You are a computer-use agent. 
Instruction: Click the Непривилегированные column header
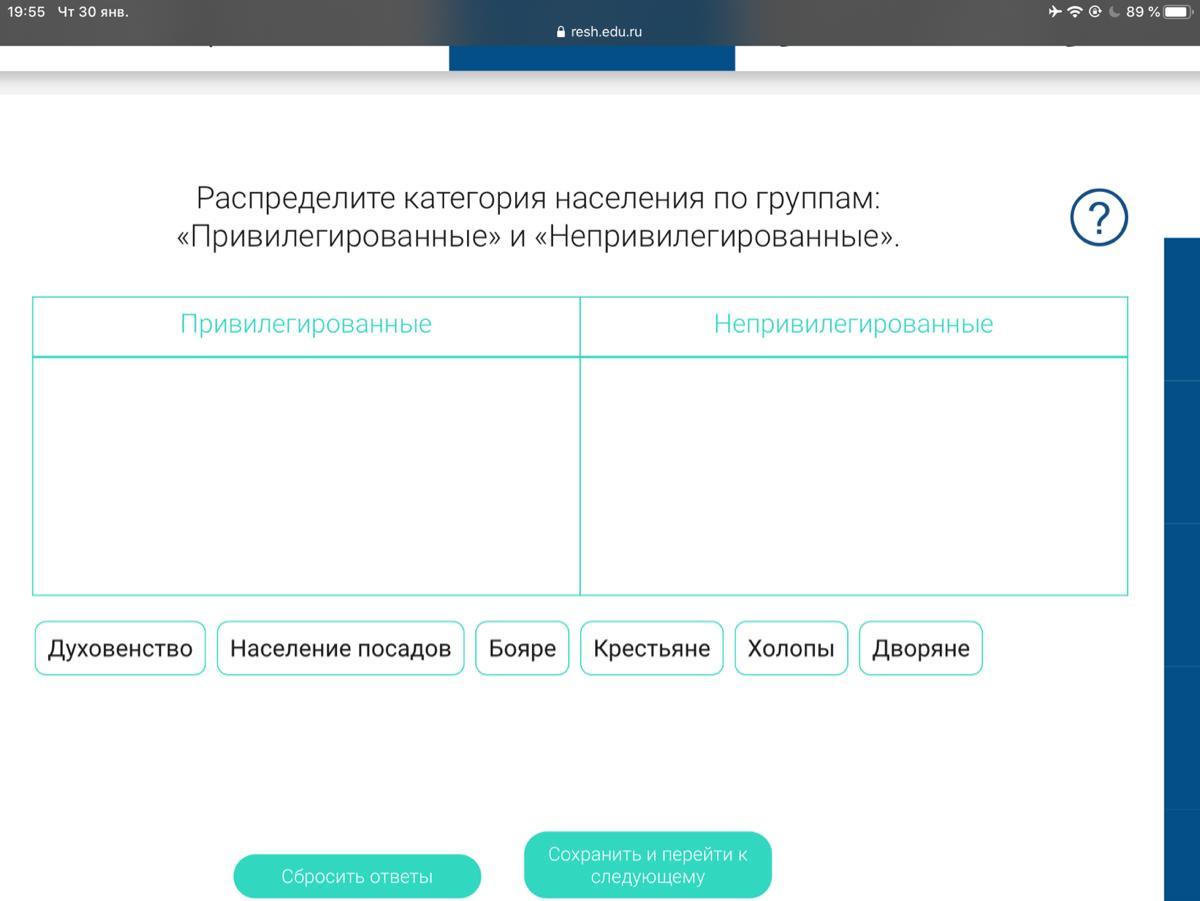(853, 324)
